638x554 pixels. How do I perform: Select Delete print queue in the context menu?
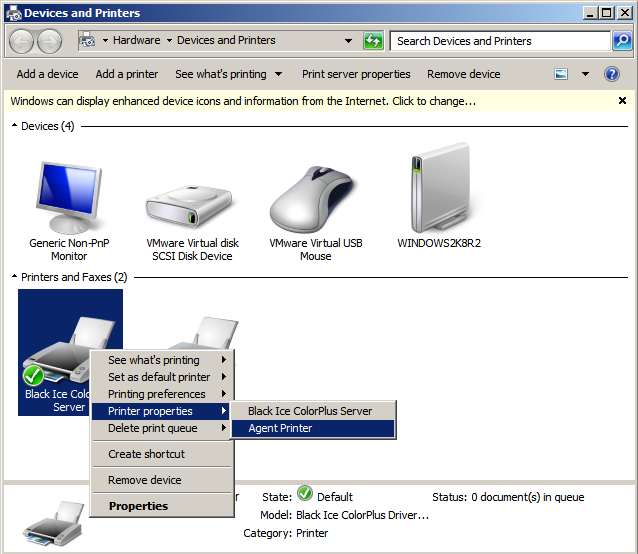click(162, 428)
